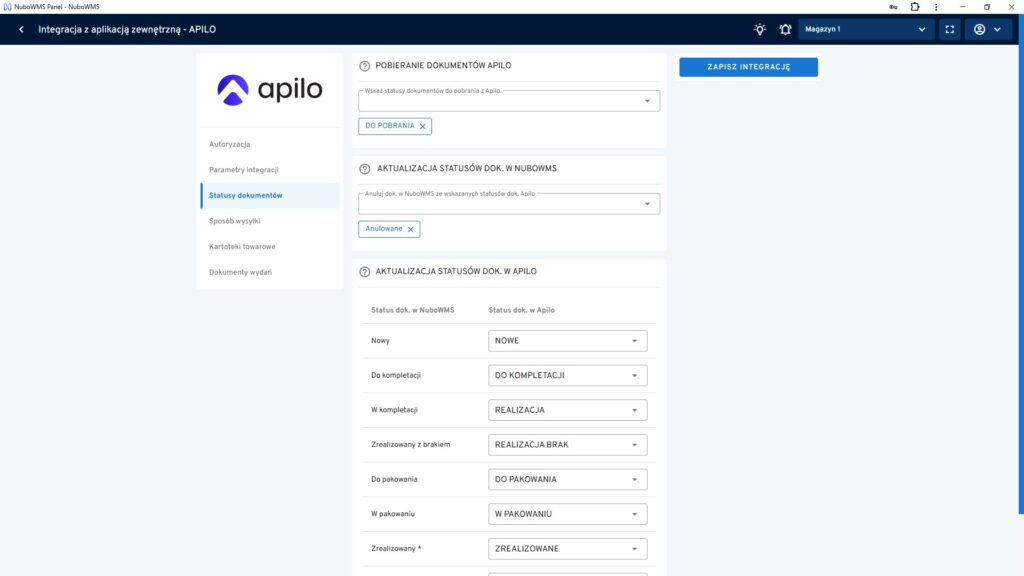Click help icon beside Aktualizacja statusów w Apilo

pos(364,272)
